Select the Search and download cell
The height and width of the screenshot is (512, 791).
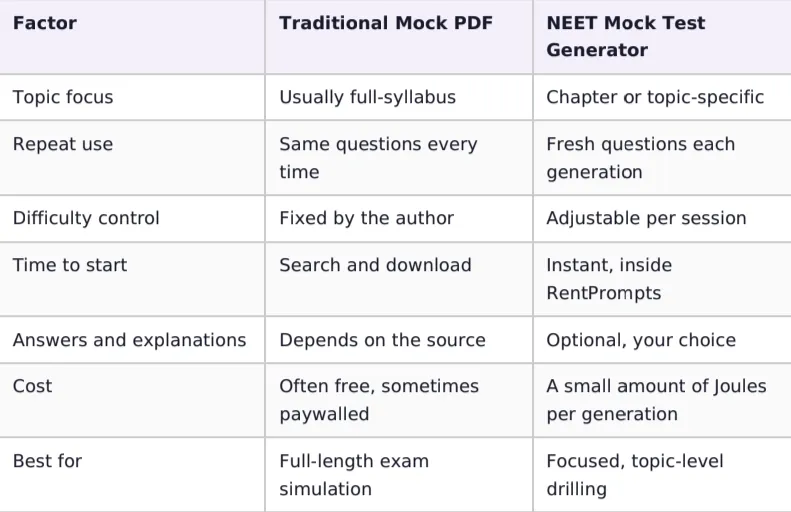point(375,265)
